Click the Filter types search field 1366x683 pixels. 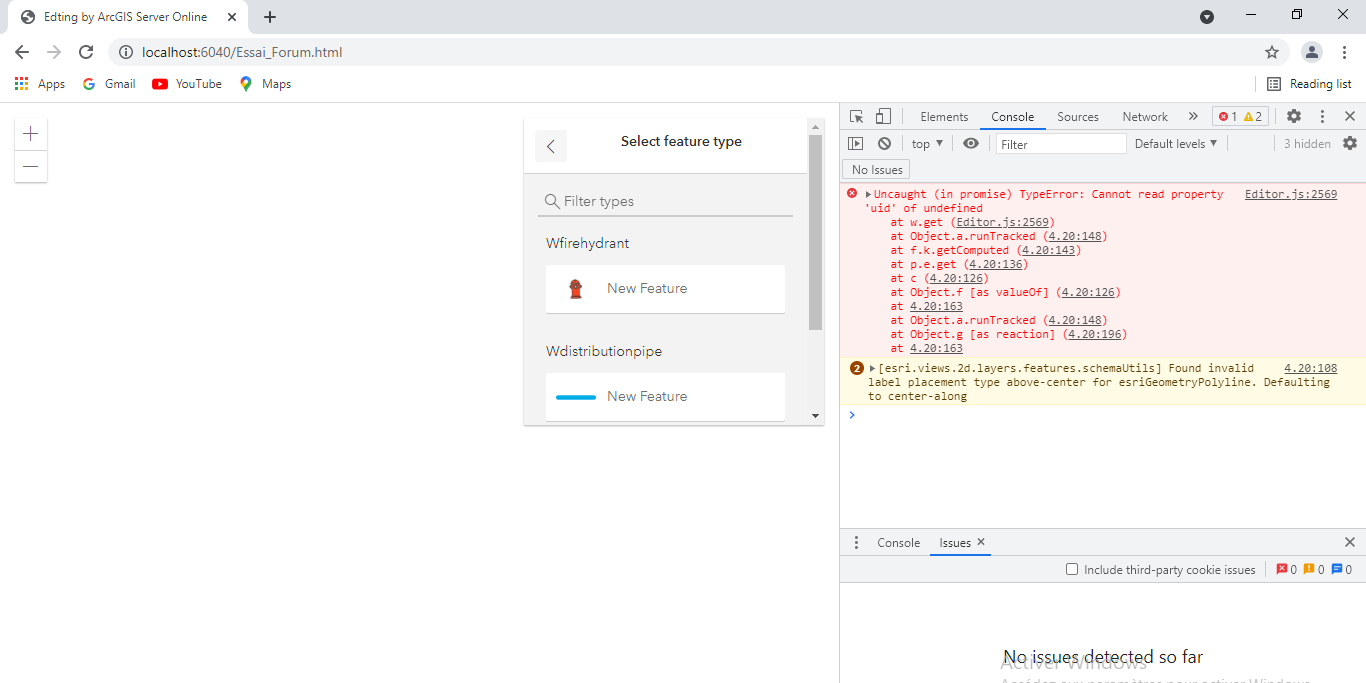point(665,201)
